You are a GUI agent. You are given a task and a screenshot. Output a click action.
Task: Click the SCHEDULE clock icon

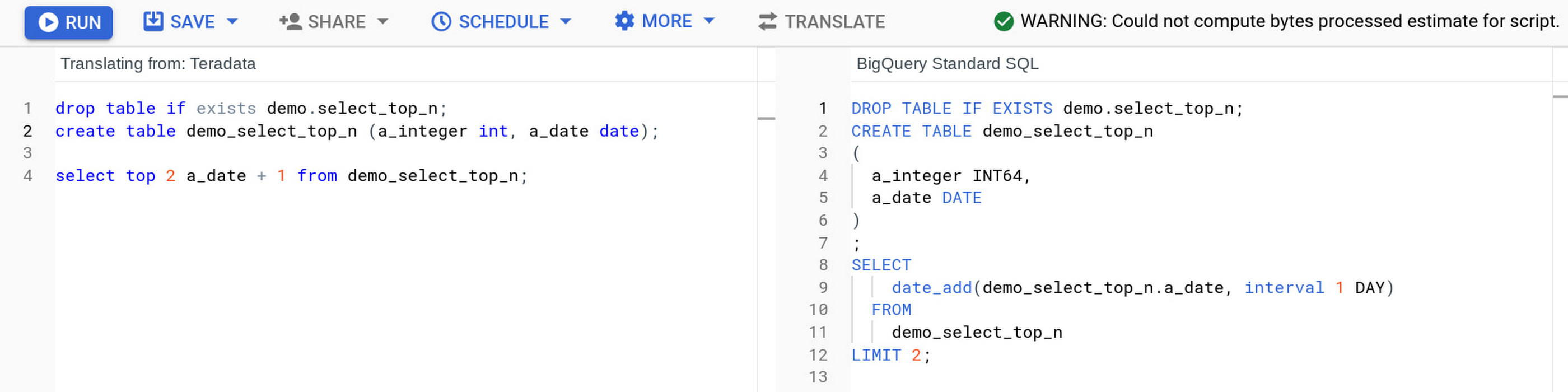coord(441,21)
